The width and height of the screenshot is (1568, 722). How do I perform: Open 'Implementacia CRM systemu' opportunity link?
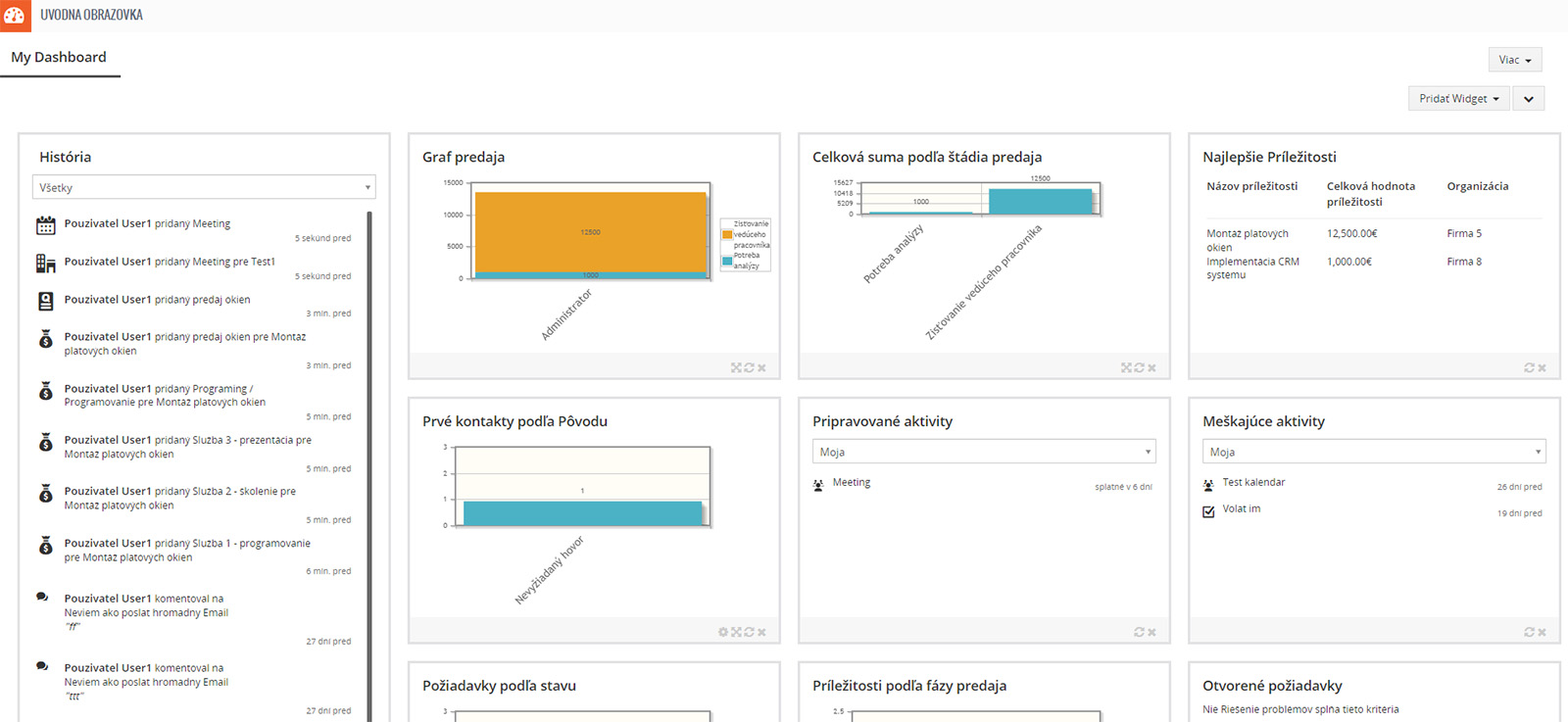[x=1252, y=268]
